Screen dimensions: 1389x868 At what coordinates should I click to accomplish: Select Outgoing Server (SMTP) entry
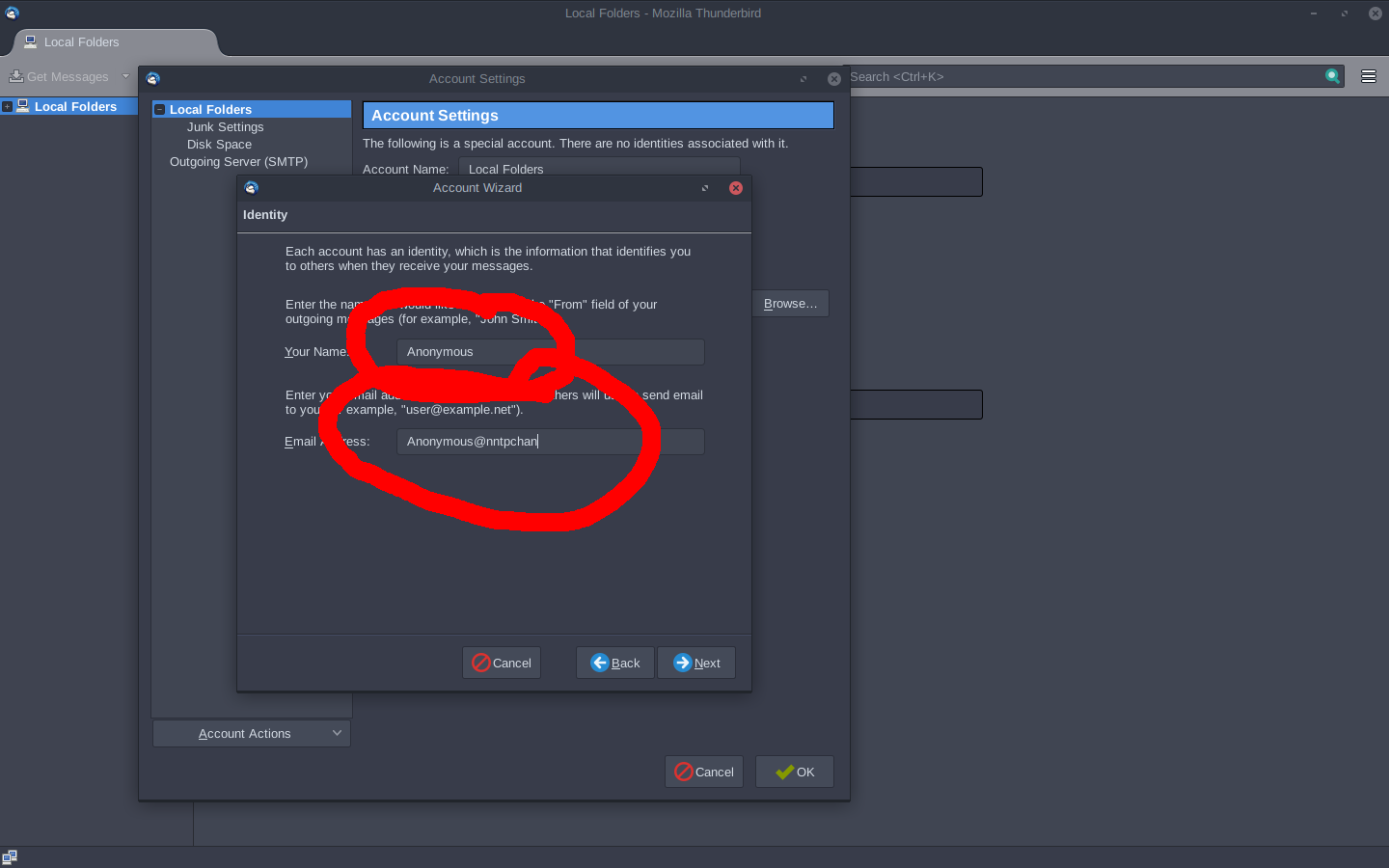238,162
